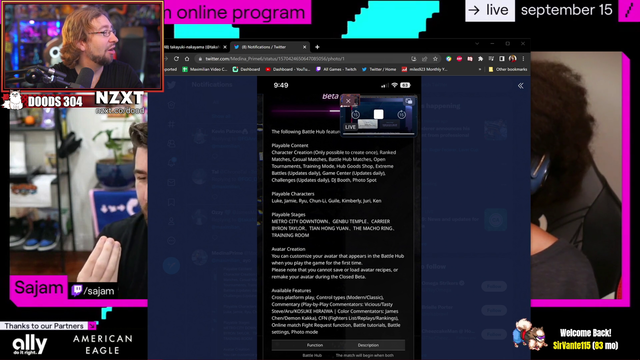
Task: Open the browser home page icon
Action: click(x=187, y=59)
